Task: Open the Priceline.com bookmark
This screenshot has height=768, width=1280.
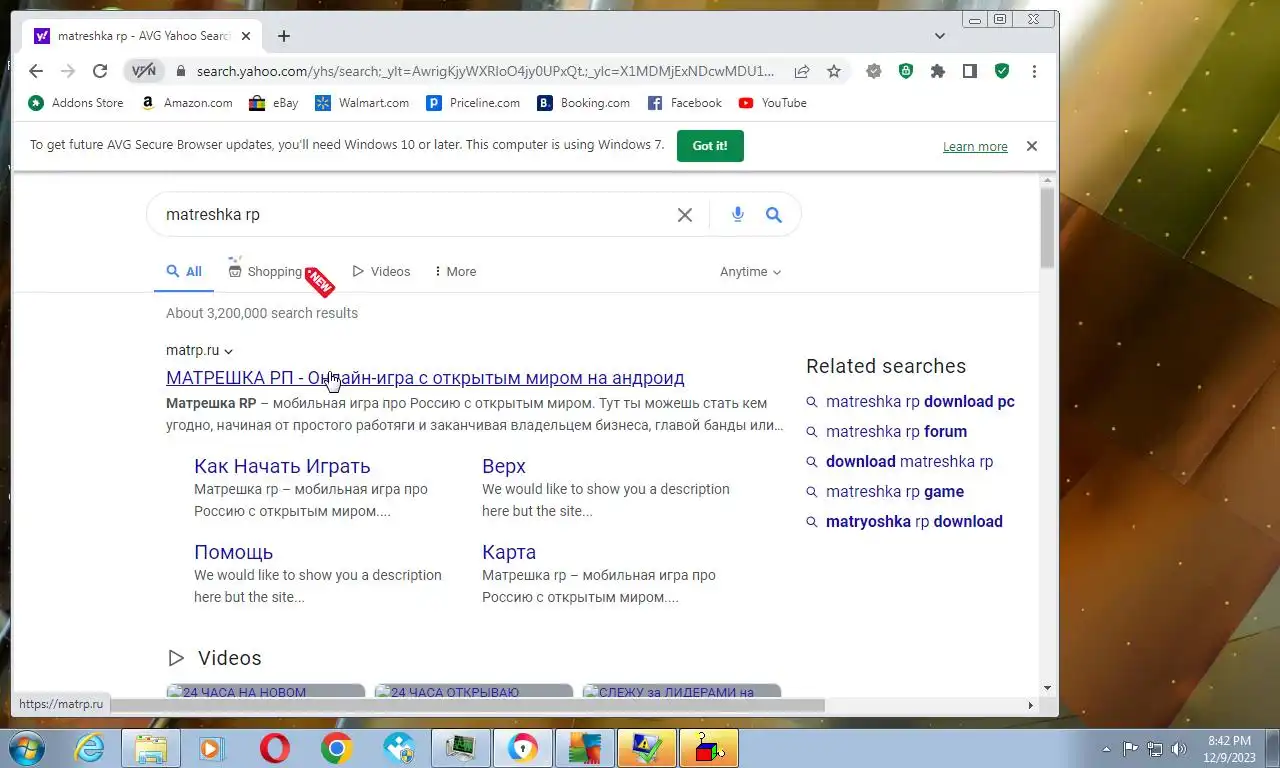Action: point(473,103)
